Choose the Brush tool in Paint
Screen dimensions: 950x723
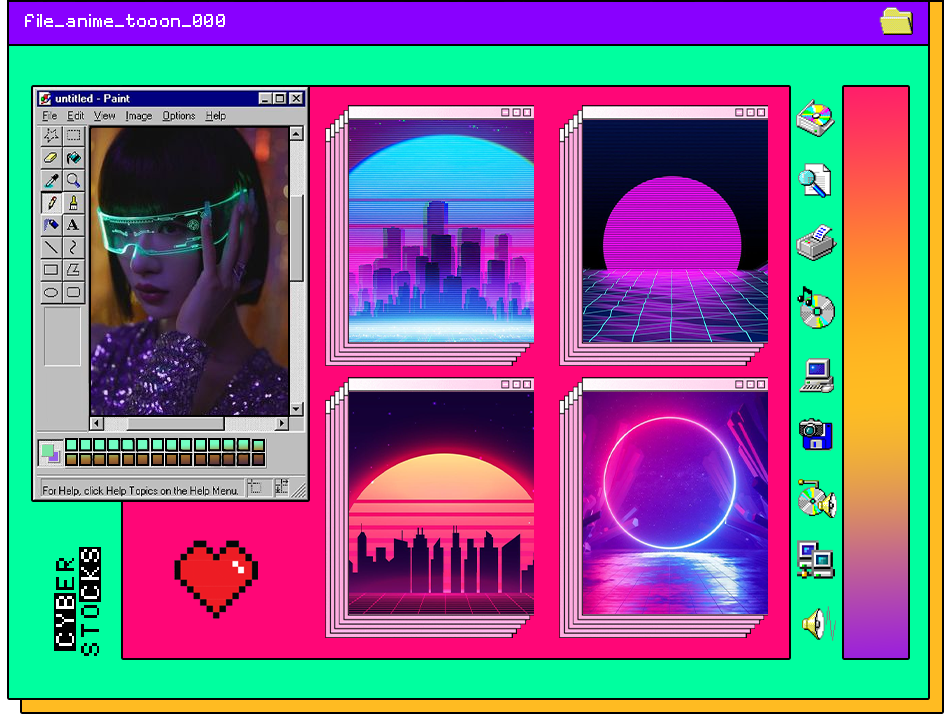73,202
